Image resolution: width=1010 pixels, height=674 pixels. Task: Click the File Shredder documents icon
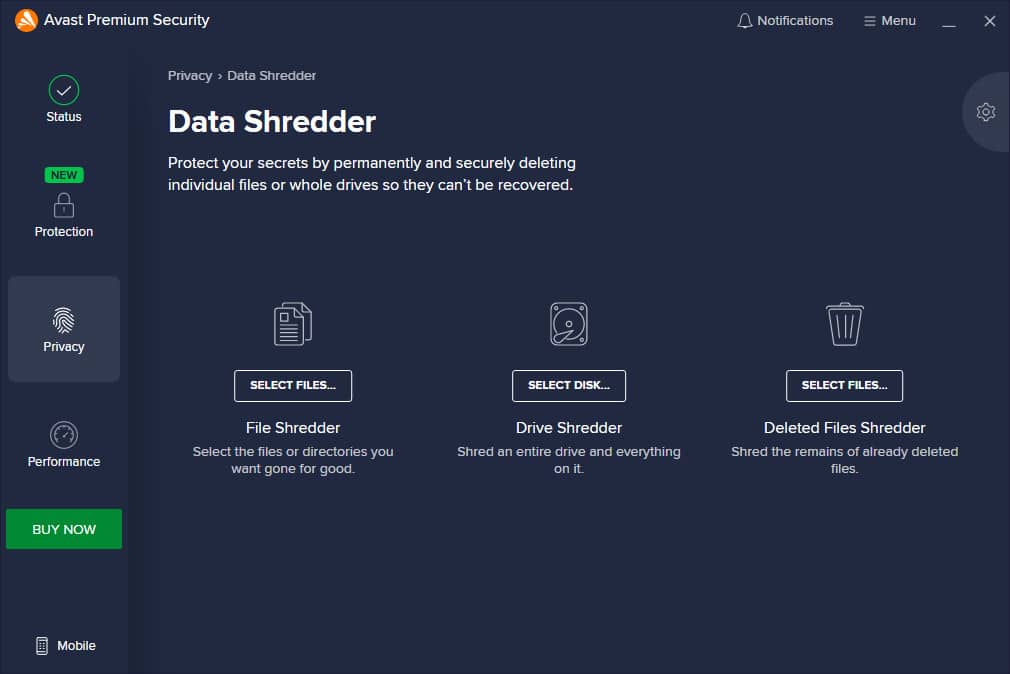(x=293, y=324)
